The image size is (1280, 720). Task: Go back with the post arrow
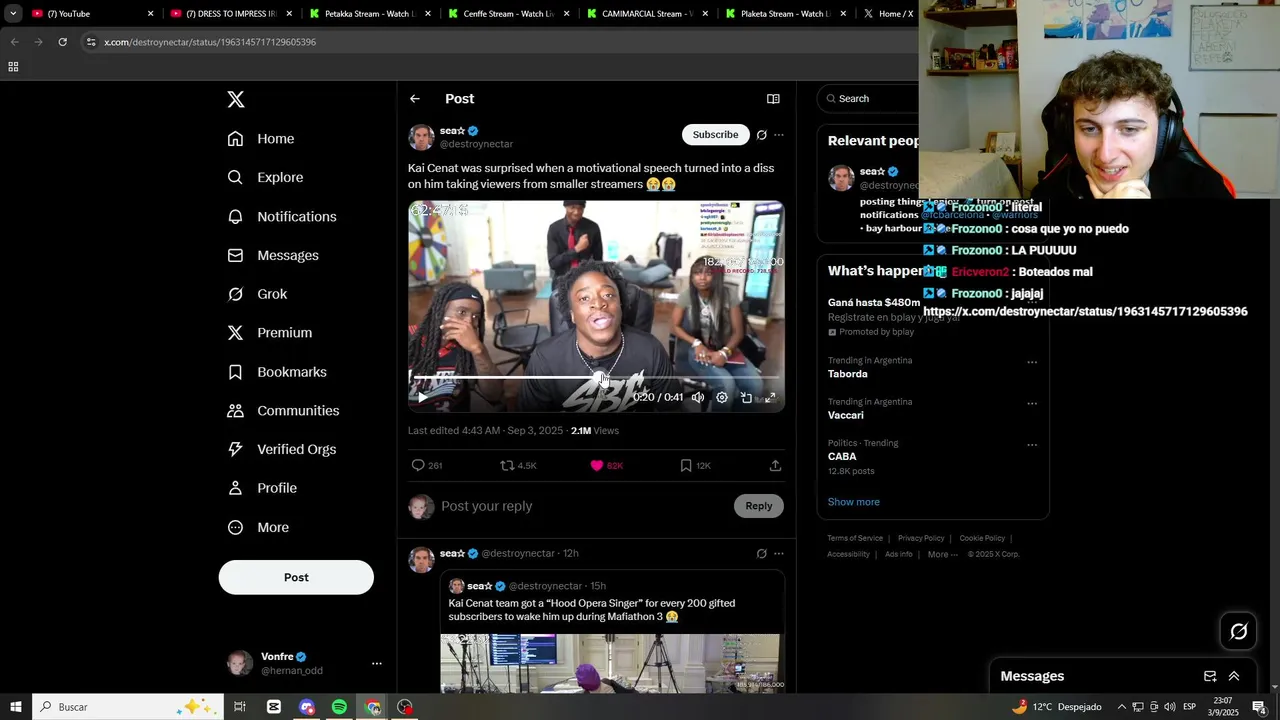(415, 99)
